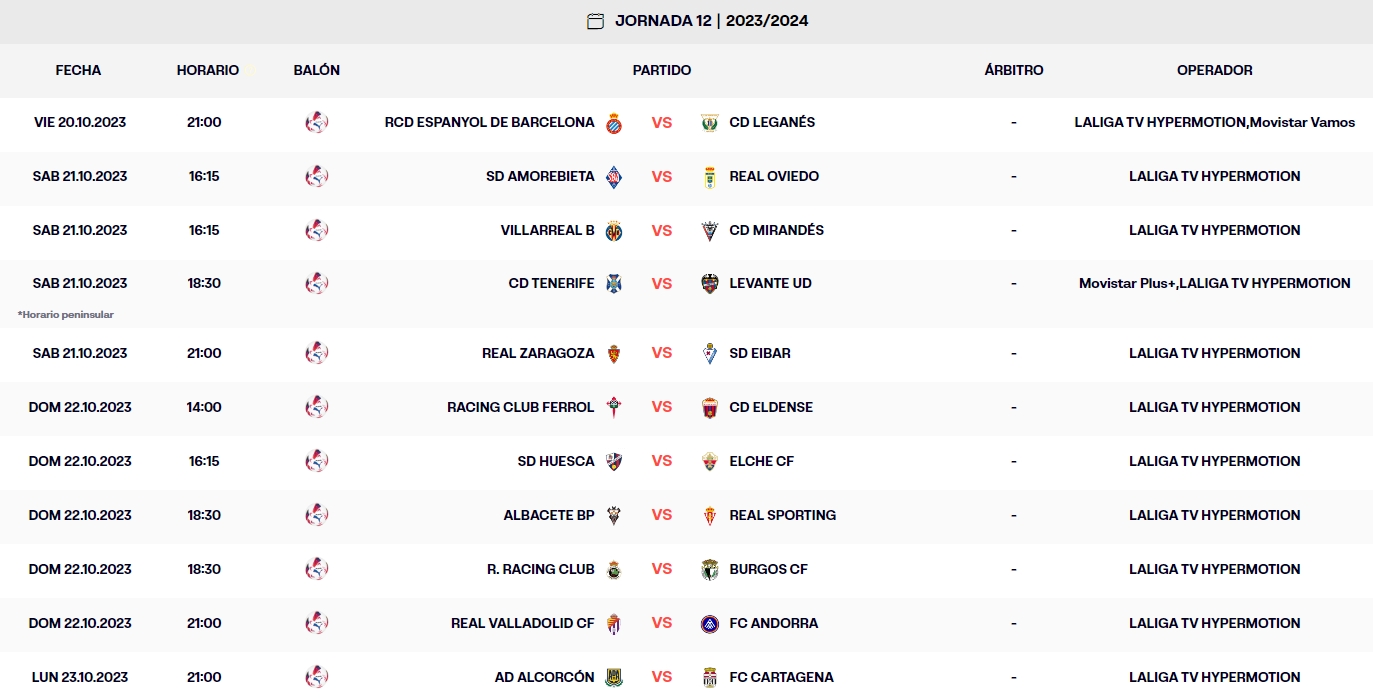The height and width of the screenshot is (700, 1373).
Task: Click the Horario peninsular note under Tenerife row
Action: [67, 314]
